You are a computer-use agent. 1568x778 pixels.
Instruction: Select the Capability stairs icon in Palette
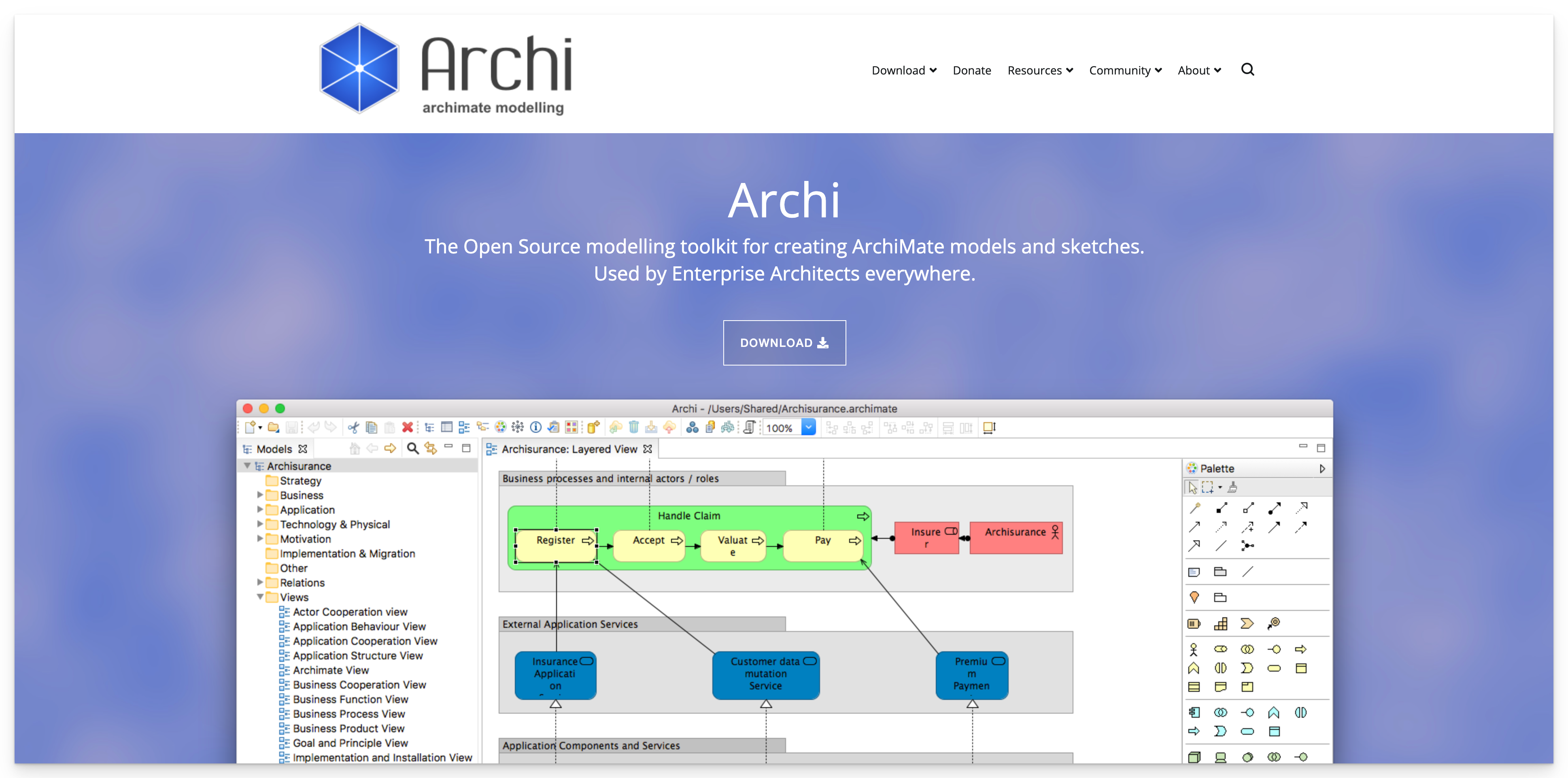click(x=1221, y=623)
